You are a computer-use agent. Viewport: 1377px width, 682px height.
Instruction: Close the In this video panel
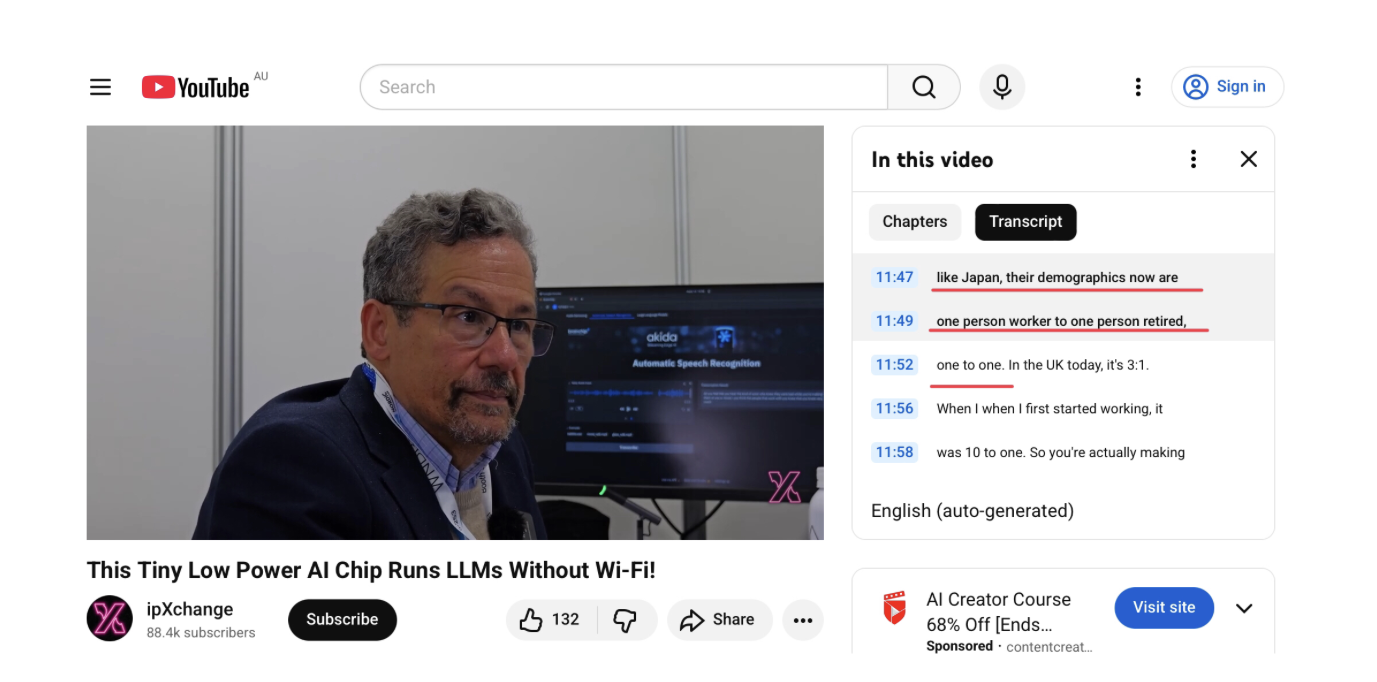tap(1248, 159)
